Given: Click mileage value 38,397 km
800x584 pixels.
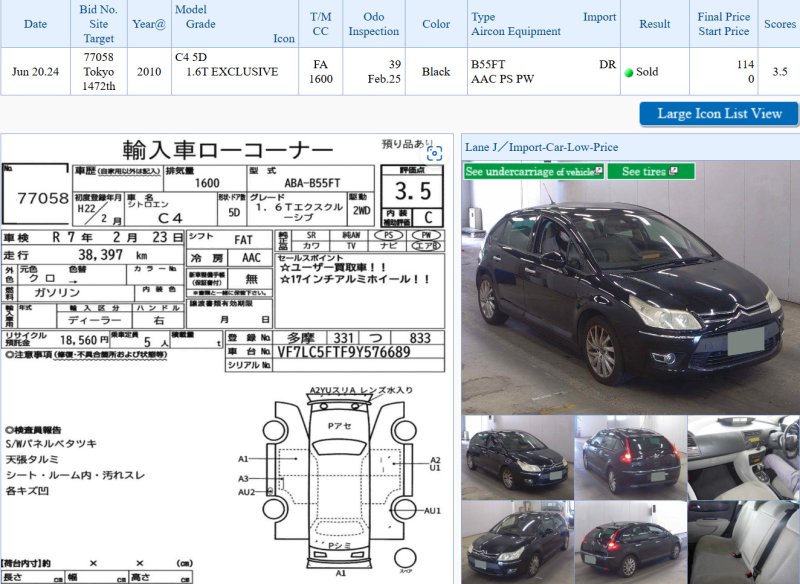Looking at the screenshot, I should (112, 255).
